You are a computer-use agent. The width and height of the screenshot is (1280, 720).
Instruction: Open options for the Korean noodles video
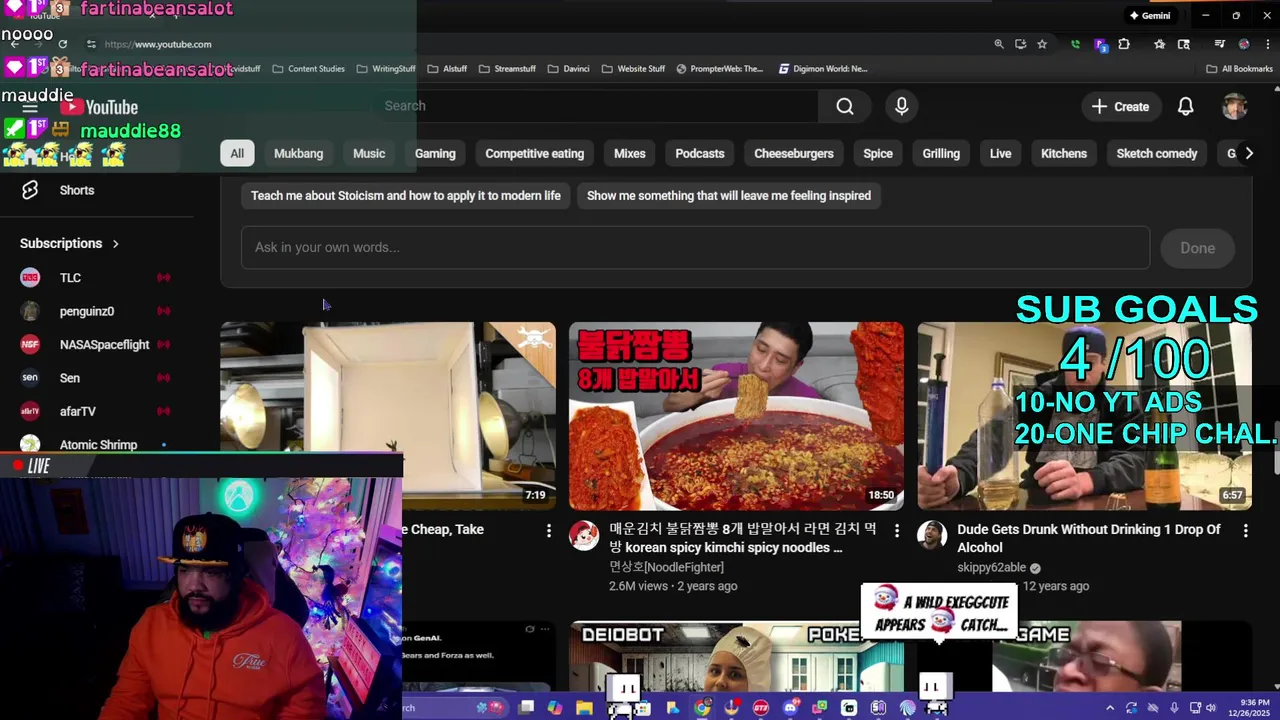[896, 531]
